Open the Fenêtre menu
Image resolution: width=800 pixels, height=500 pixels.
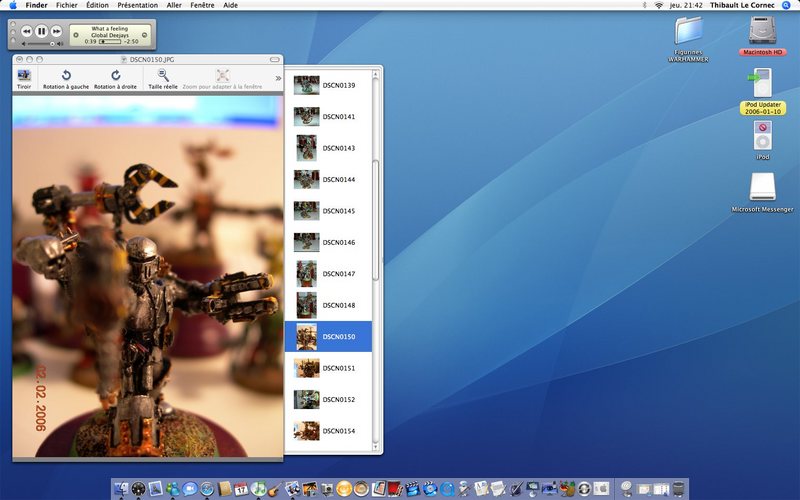(202, 5)
